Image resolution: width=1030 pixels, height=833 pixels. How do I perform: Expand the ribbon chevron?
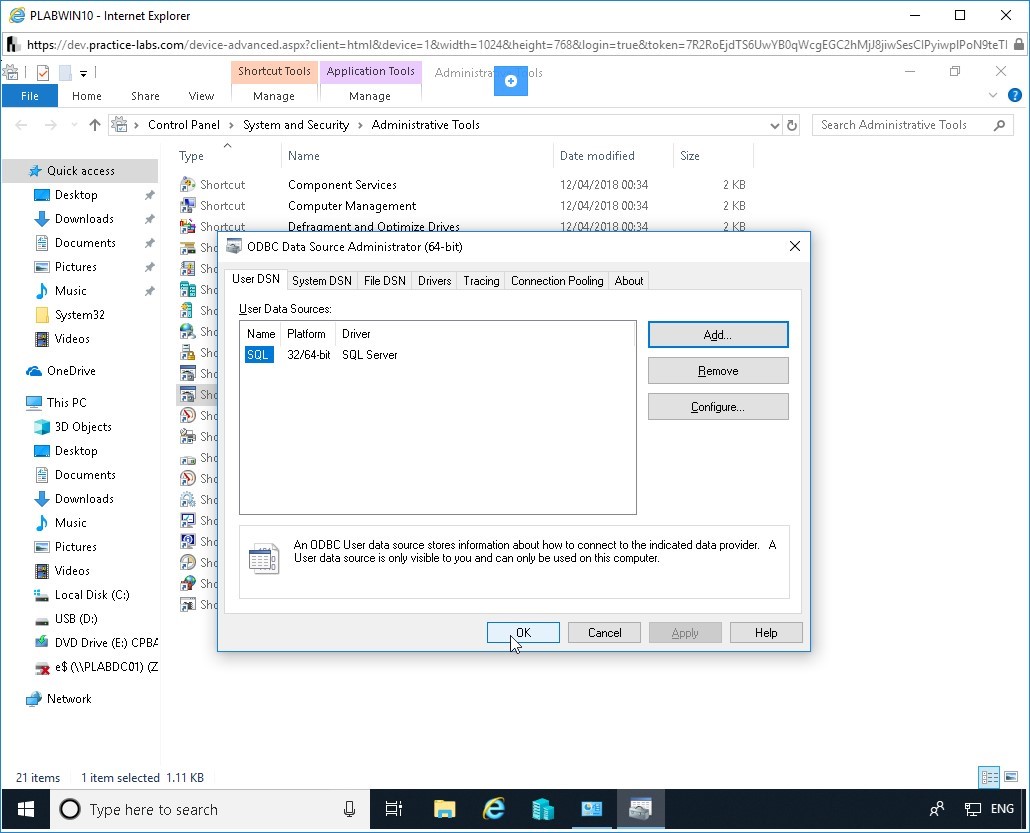pos(993,95)
